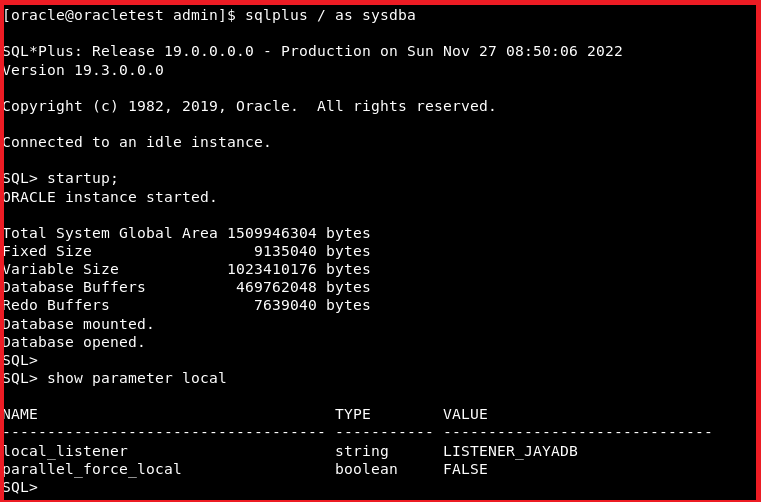The width and height of the screenshot is (761, 502).
Task: Click the VALUE column header
Action: click(465, 415)
